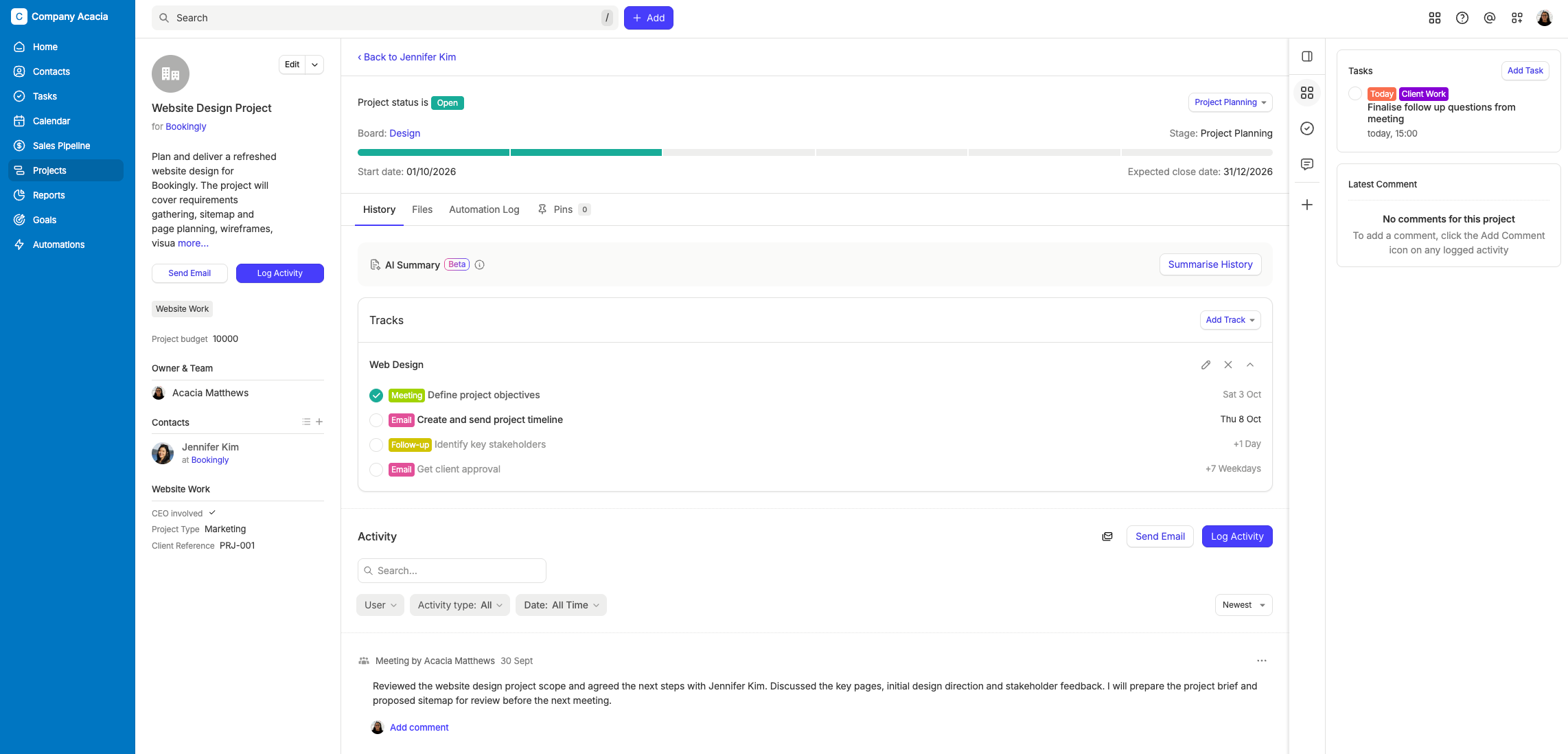
Task: Click Send Email under project description
Action: (x=189, y=273)
